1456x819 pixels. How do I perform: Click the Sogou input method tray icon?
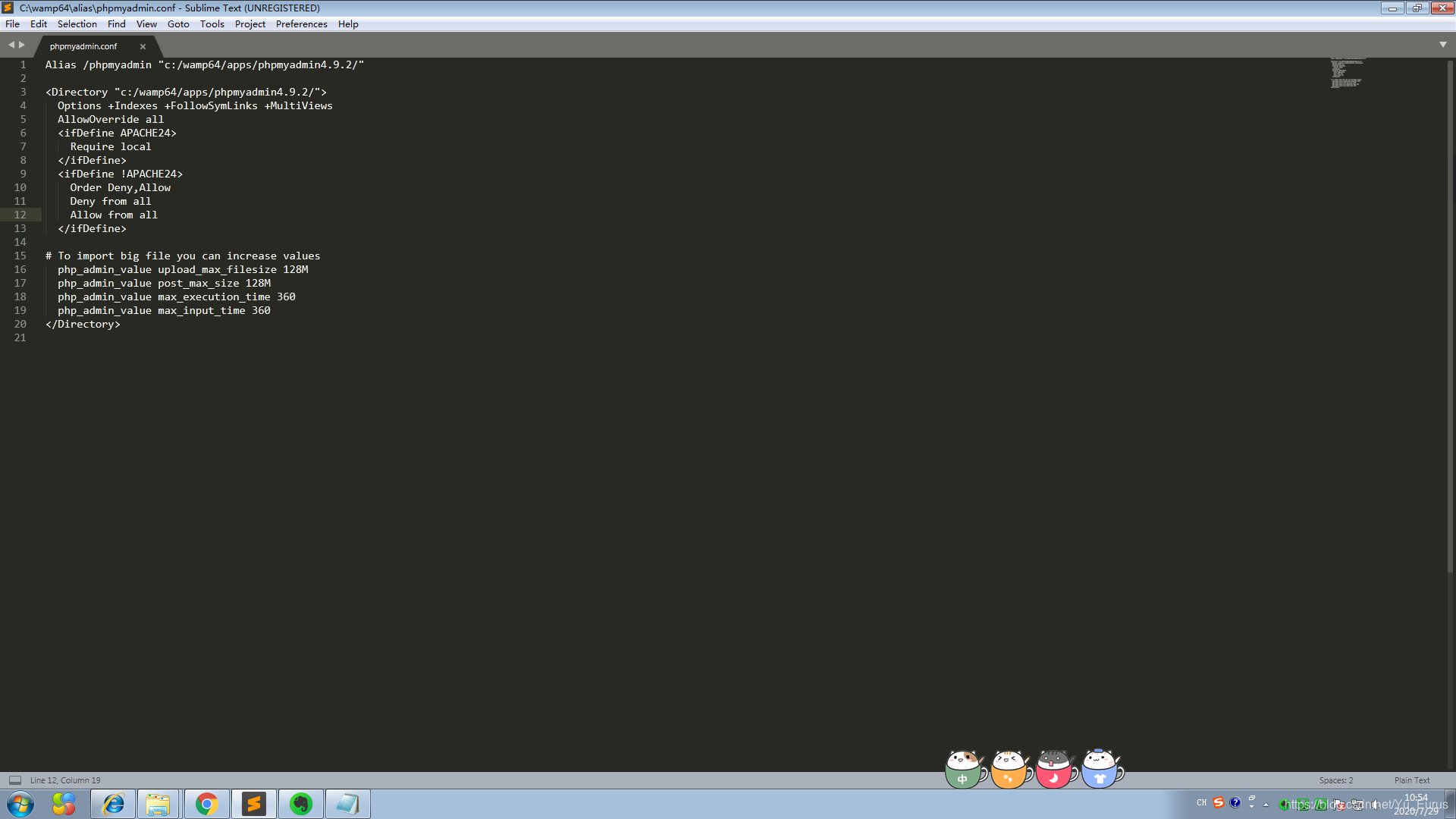coord(1219,802)
